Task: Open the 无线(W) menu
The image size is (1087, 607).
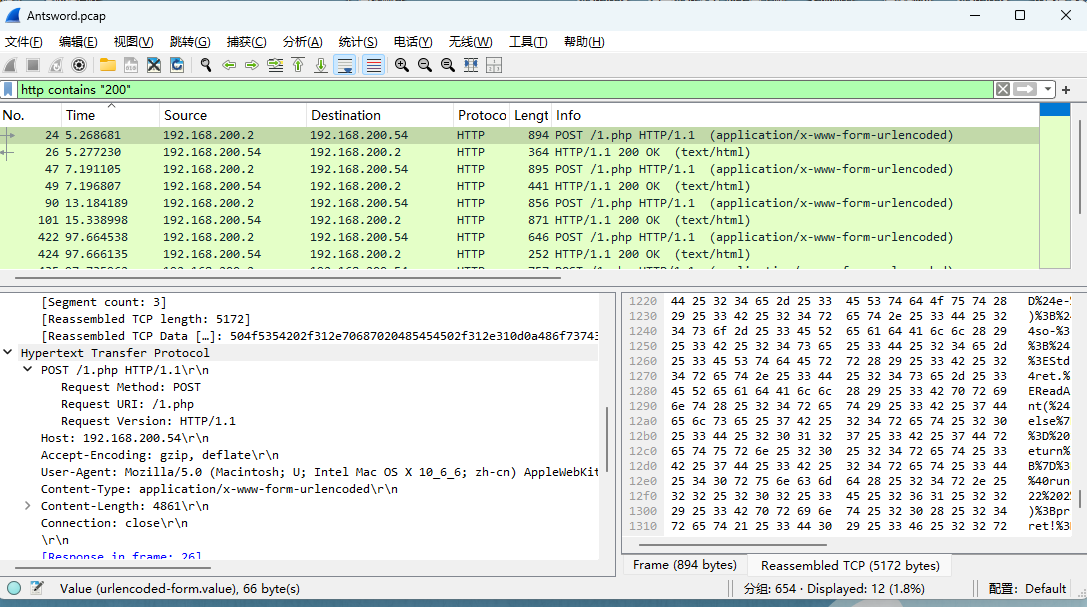Action: 470,42
